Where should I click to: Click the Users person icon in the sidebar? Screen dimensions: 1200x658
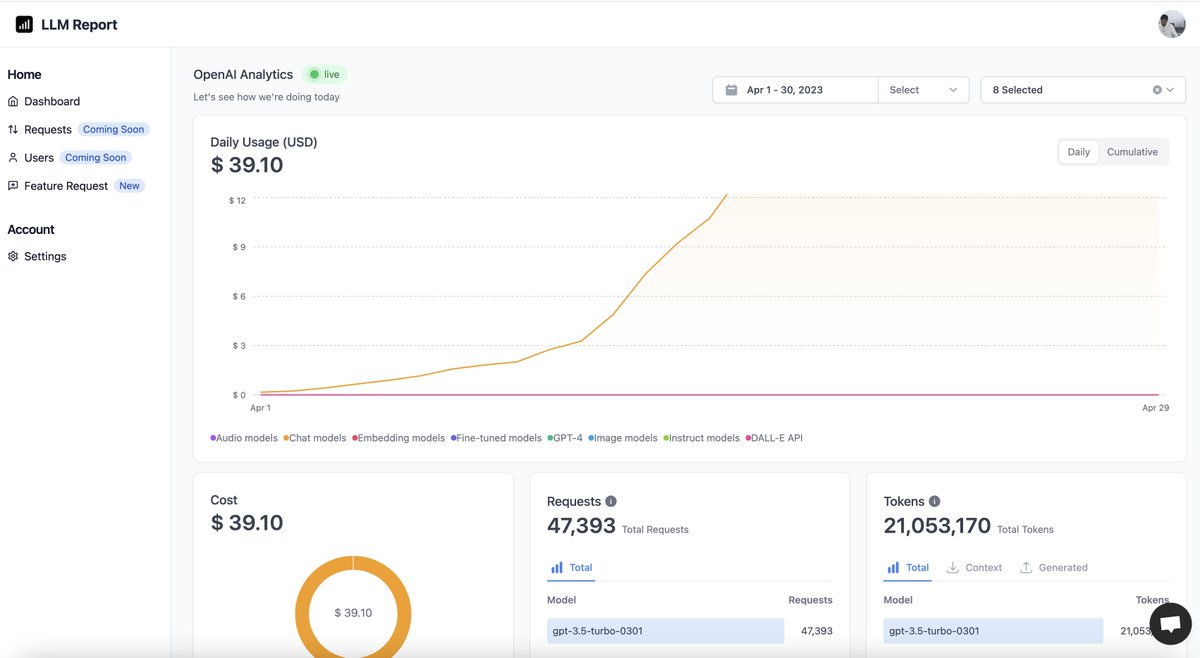coord(13,157)
